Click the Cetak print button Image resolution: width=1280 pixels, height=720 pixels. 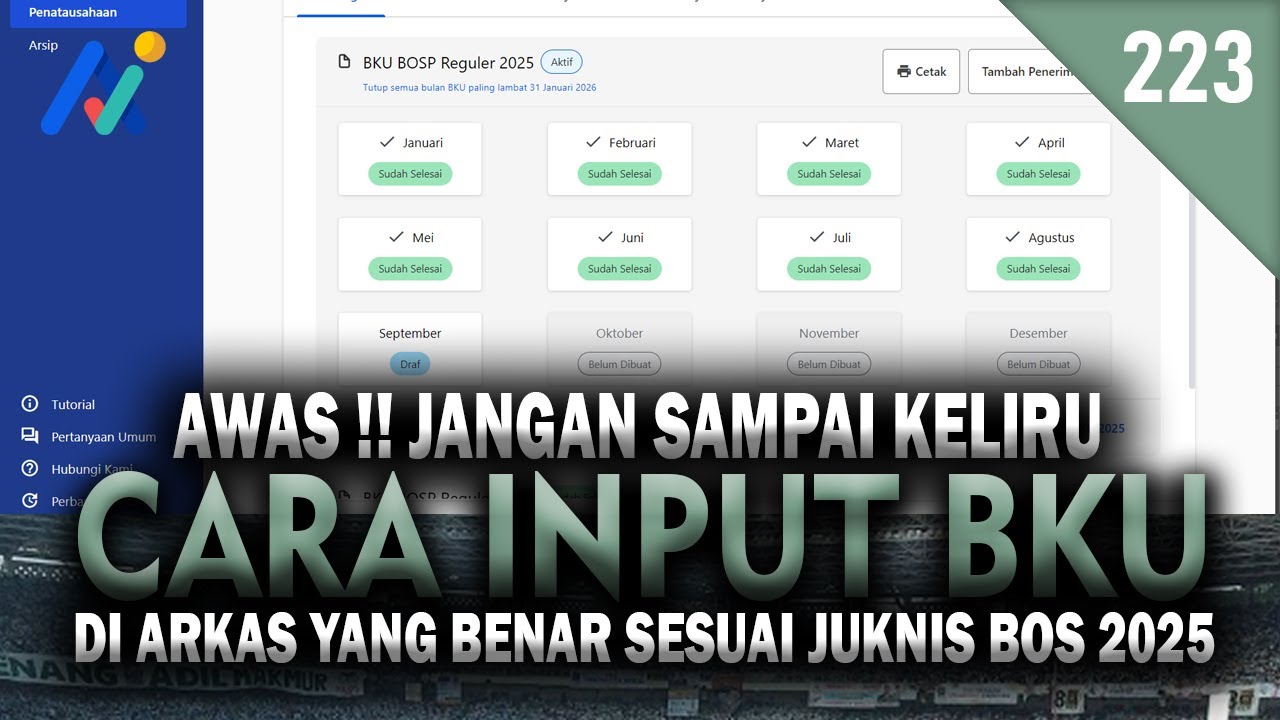tap(921, 72)
